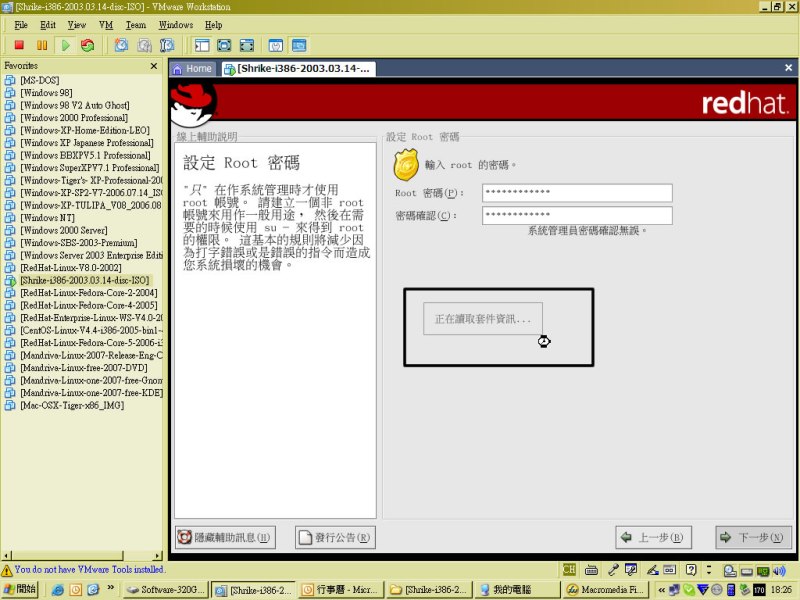The width and height of the screenshot is (800, 600).
Task: Open Macromedia Fireworks taskbar item
Action: (605, 590)
